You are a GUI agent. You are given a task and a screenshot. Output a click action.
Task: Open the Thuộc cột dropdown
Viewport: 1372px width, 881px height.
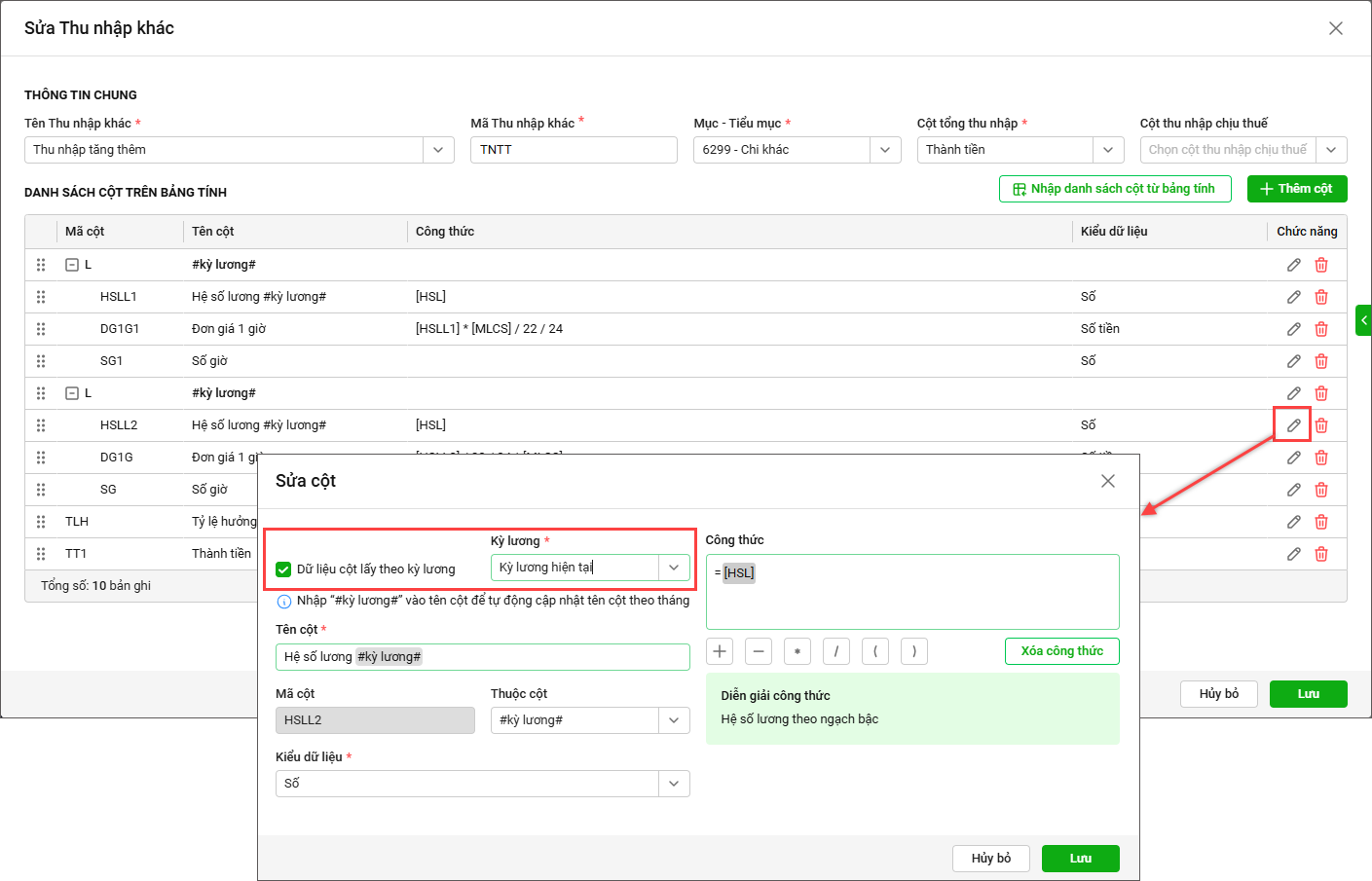674,720
